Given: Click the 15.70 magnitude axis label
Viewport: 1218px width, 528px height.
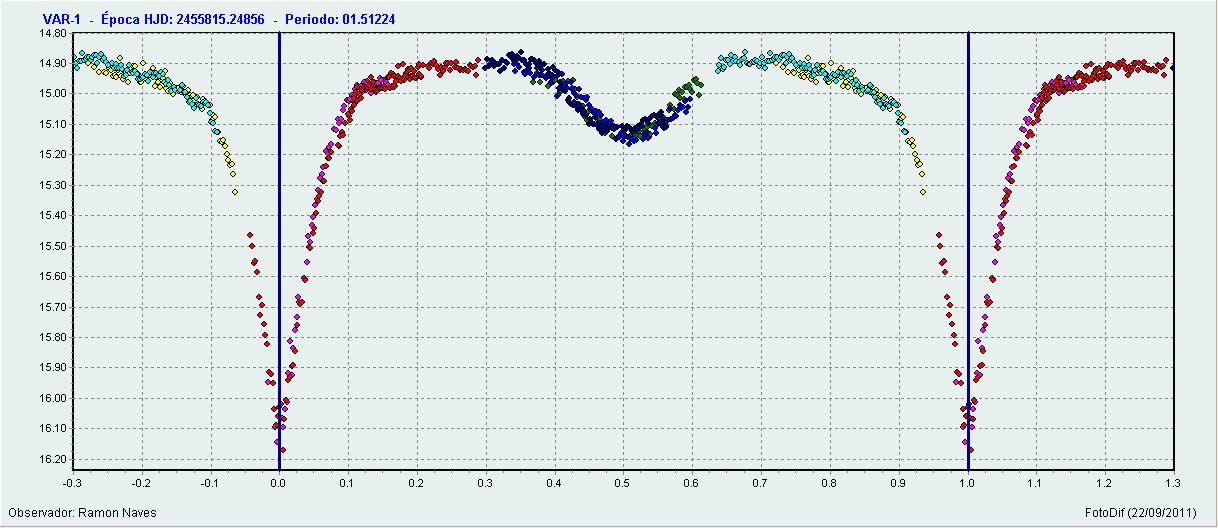Looking at the screenshot, I should tap(53, 308).
